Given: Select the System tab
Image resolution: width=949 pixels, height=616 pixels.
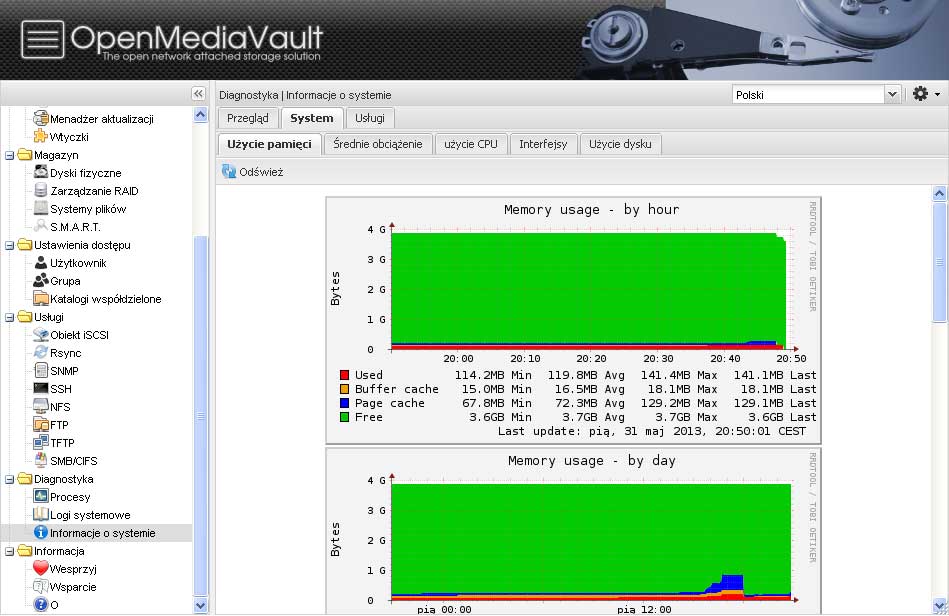Looking at the screenshot, I should [312, 118].
